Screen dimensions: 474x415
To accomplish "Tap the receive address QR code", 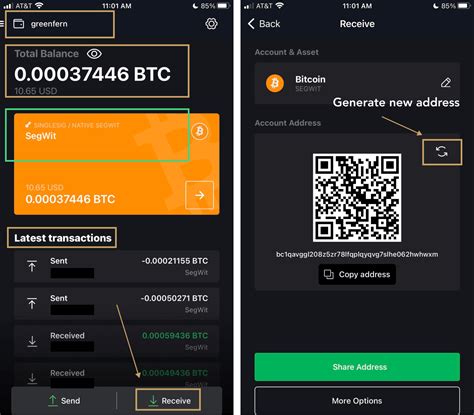I will pyautogui.click(x=357, y=197).
